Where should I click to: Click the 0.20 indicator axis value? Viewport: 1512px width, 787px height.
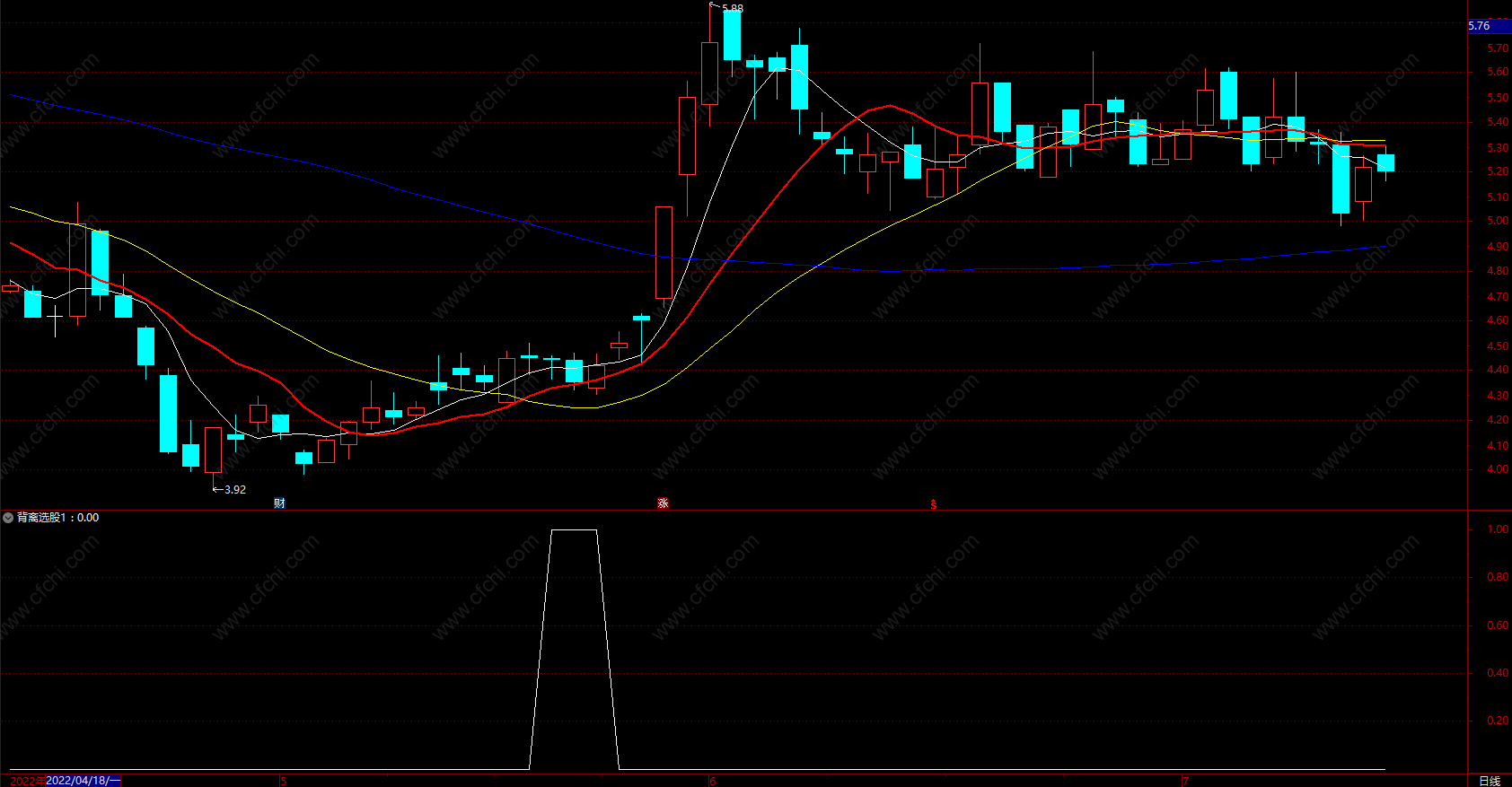[x=1498, y=721]
